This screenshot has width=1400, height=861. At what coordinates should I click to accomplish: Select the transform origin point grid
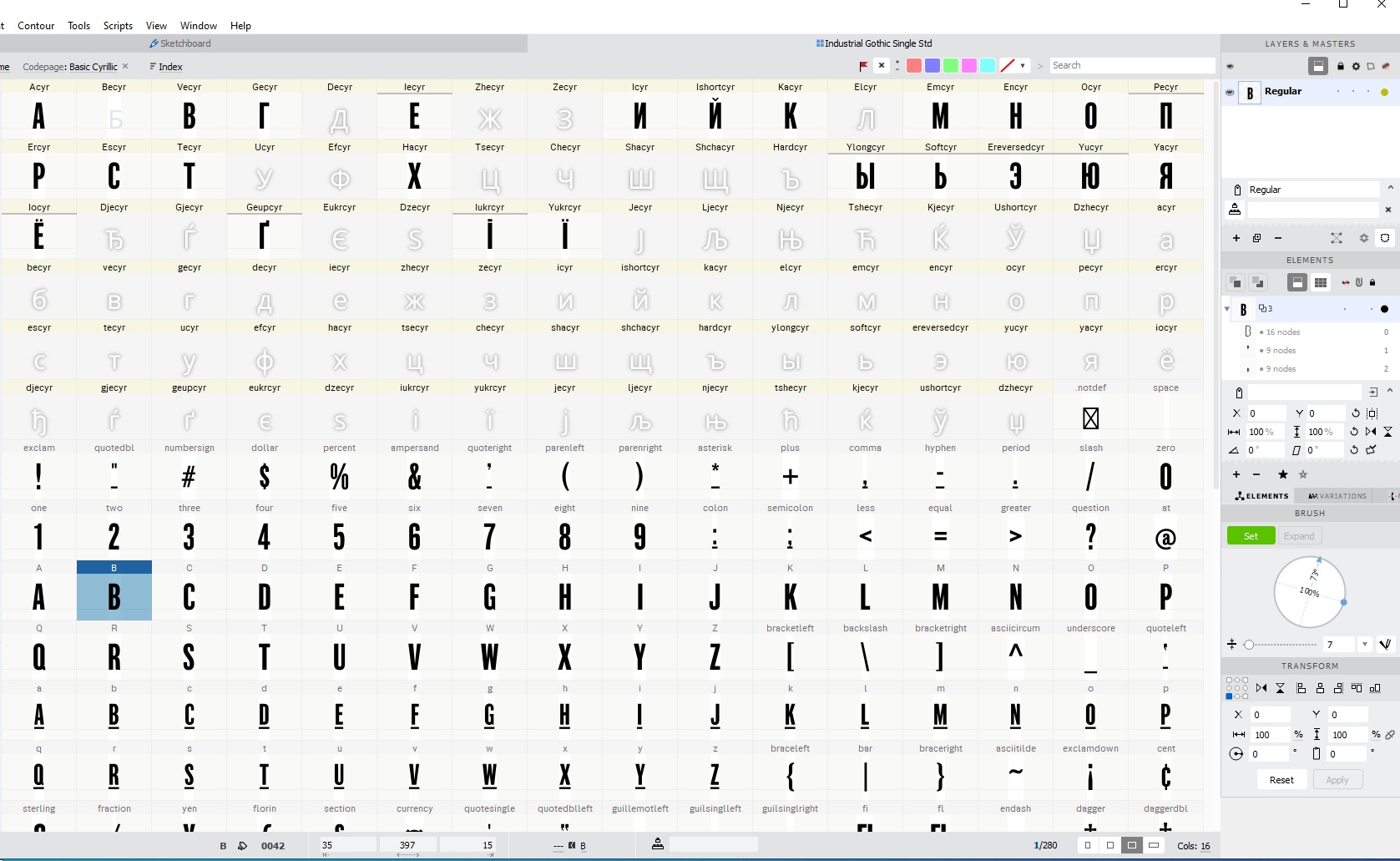tap(1237, 688)
